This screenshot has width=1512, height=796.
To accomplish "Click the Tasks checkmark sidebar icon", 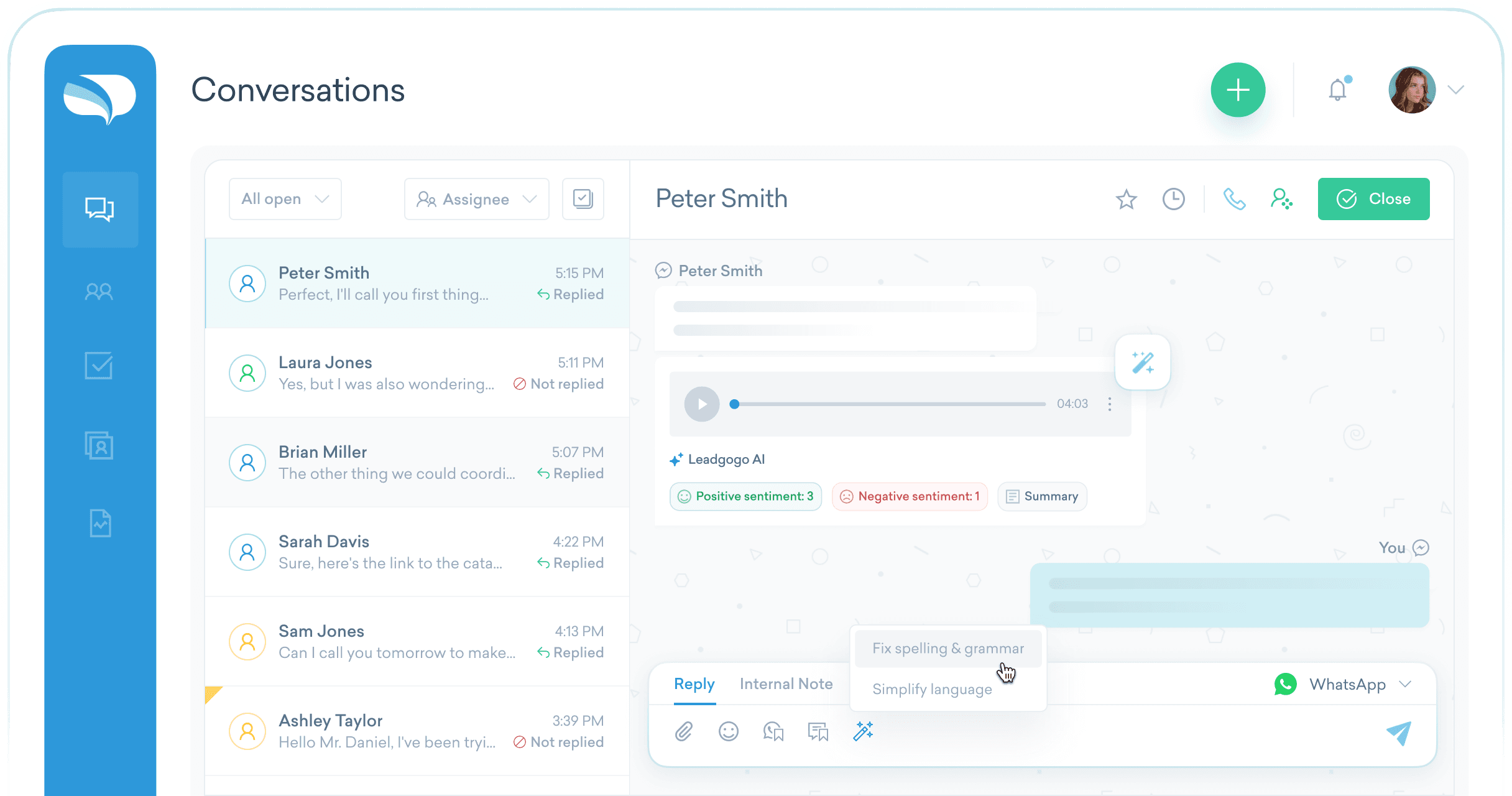I will click(99, 366).
